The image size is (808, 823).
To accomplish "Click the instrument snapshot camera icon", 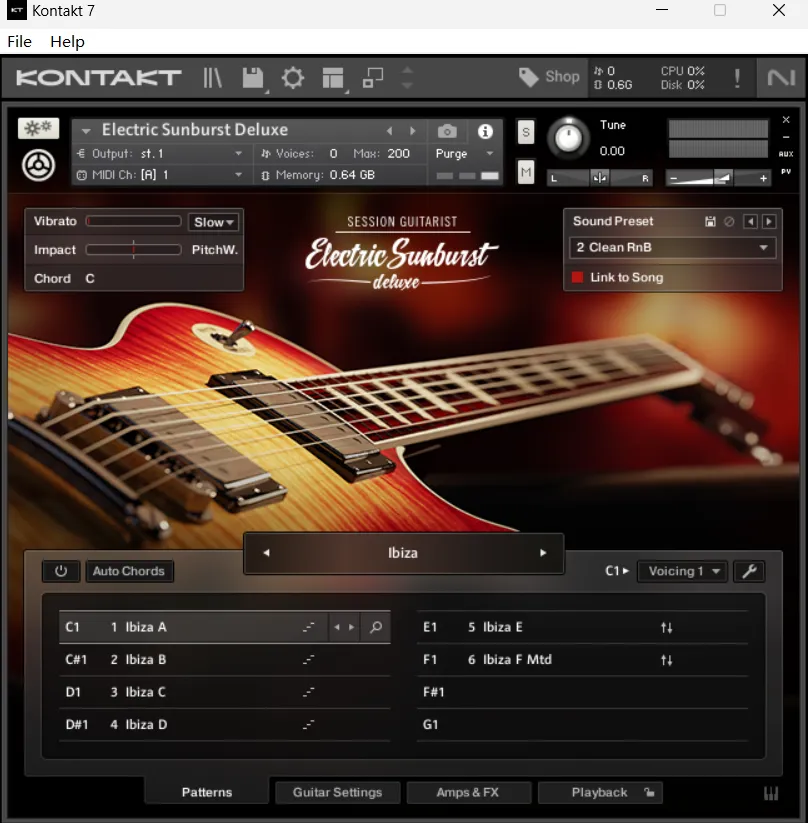I will tap(447, 131).
